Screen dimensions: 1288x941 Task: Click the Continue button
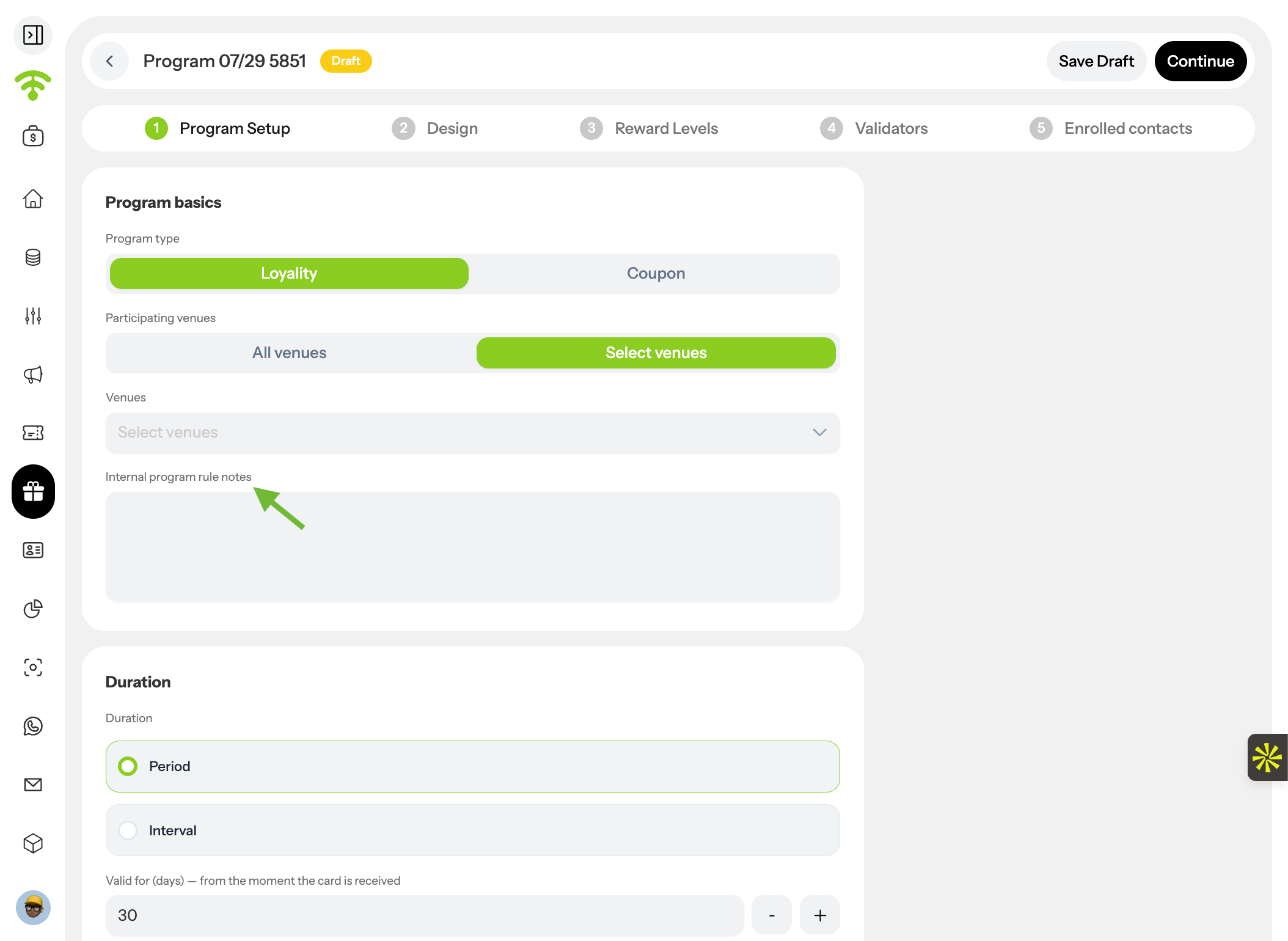[x=1201, y=61]
